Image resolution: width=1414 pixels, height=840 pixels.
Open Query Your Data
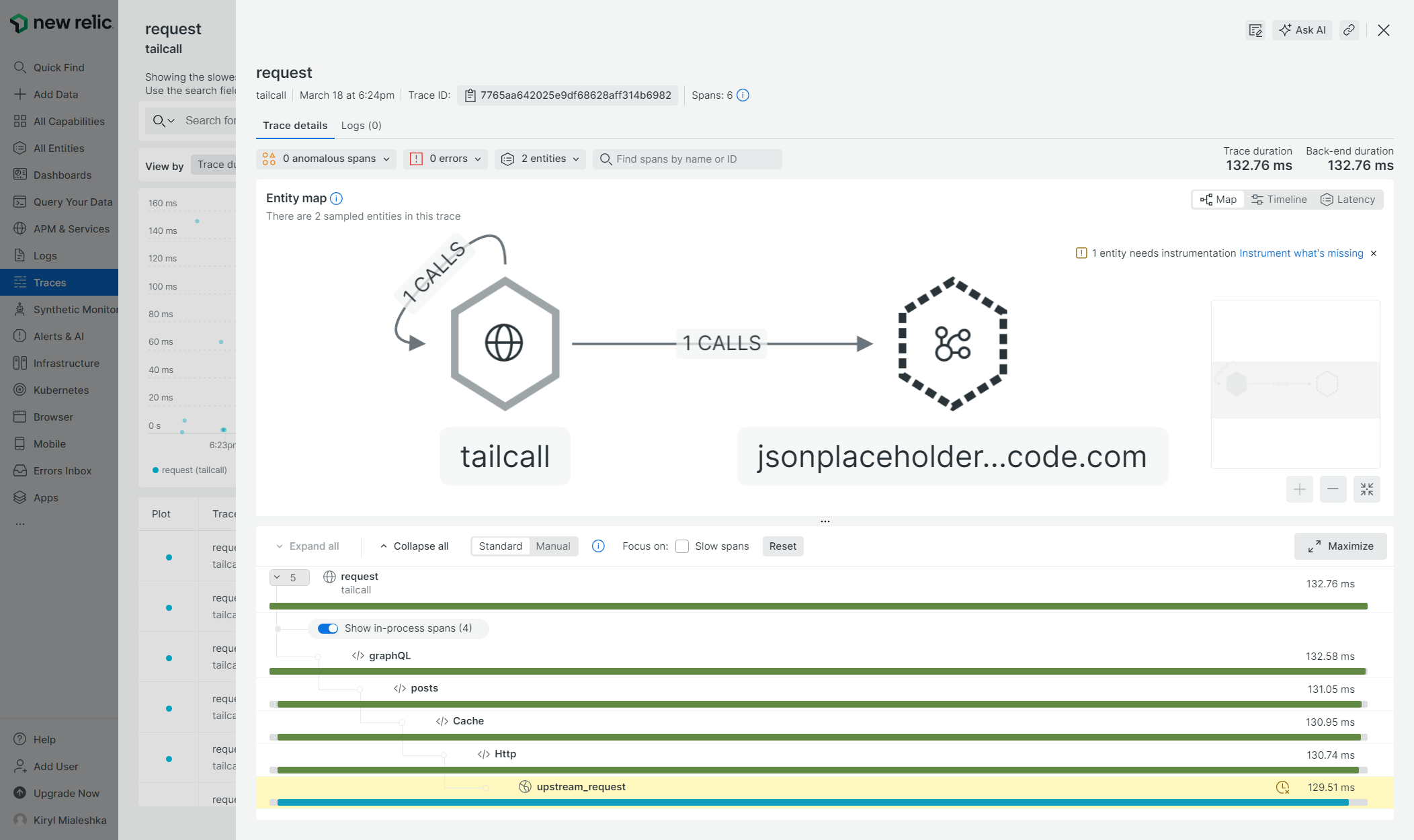[70, 202]
